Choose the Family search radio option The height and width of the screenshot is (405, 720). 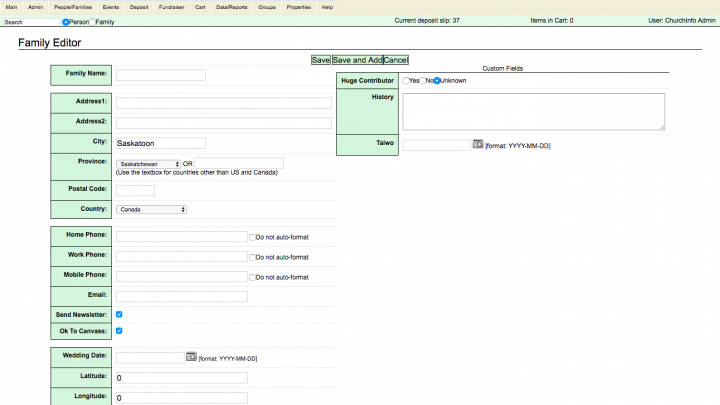coord(91,21)
